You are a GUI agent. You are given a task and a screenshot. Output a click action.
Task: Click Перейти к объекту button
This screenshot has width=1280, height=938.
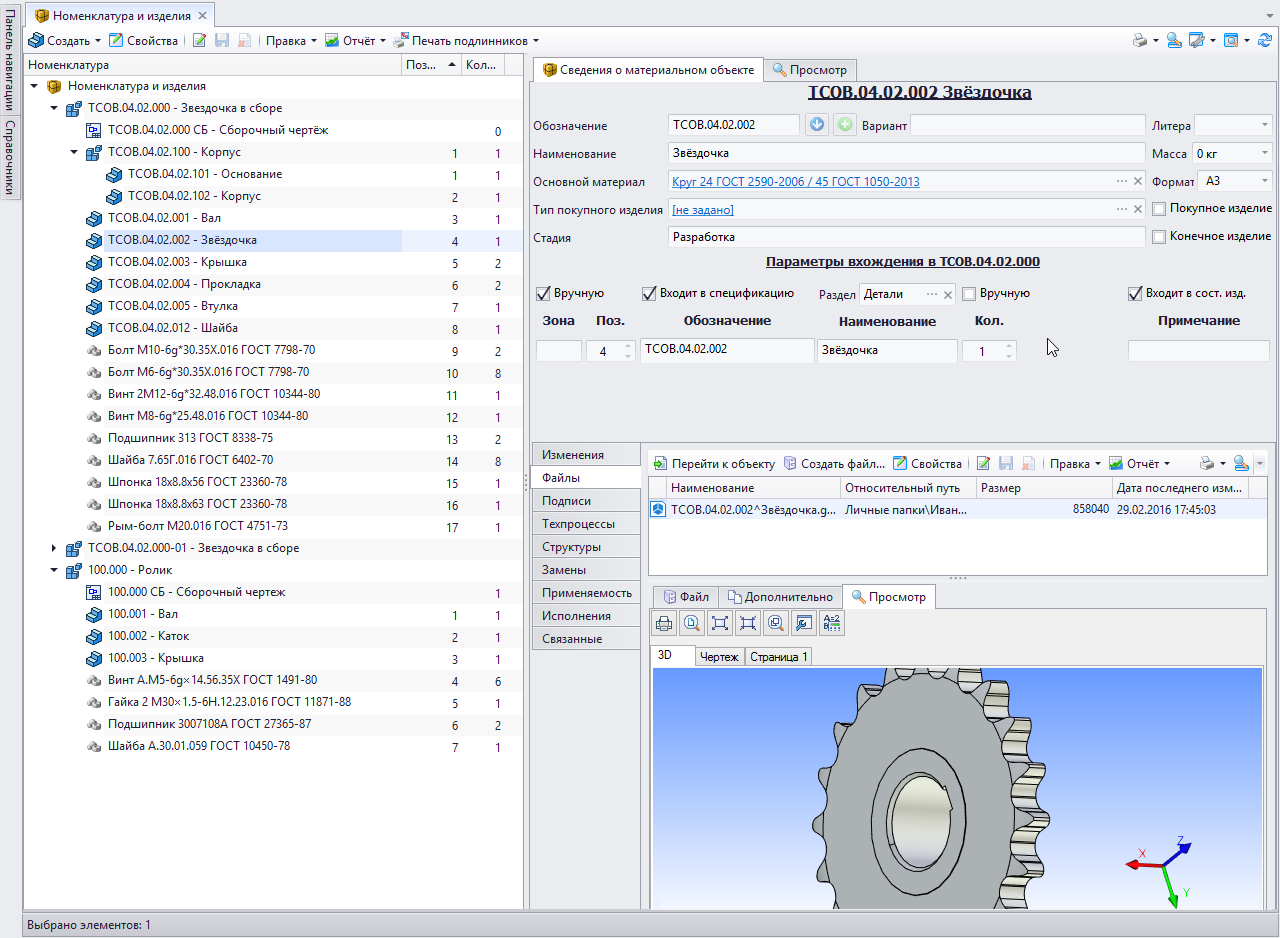coord(713,464)
